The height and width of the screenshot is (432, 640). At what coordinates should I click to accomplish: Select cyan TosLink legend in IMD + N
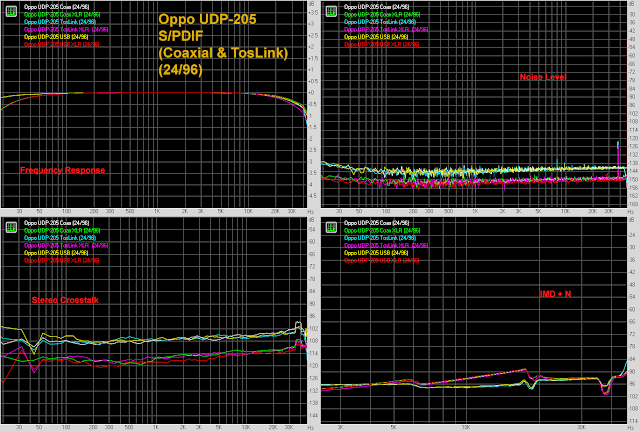(380, 238)
